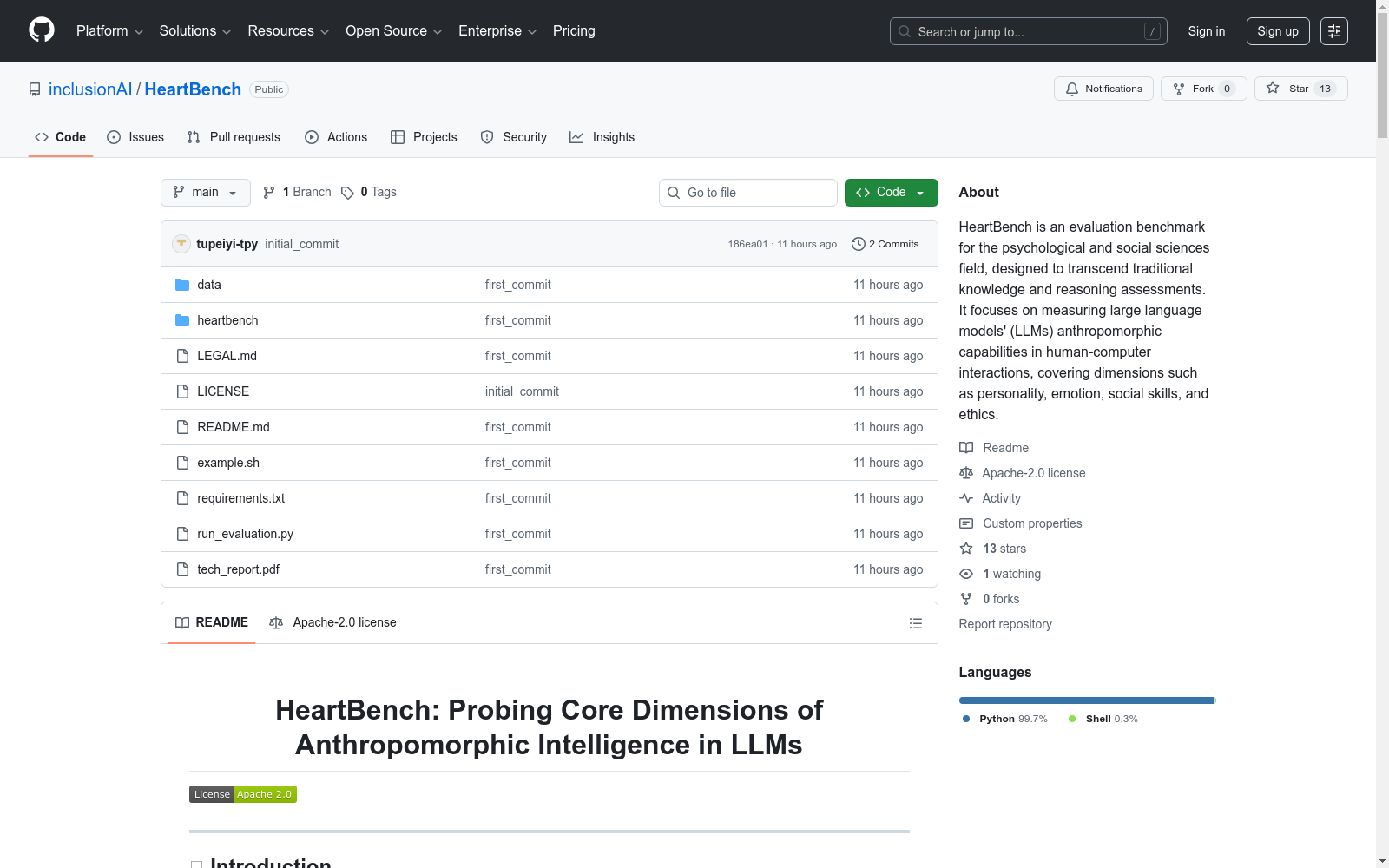Click Report repository link
The height and width of the screenshot is (868, 1389).
pos(1005,624)
